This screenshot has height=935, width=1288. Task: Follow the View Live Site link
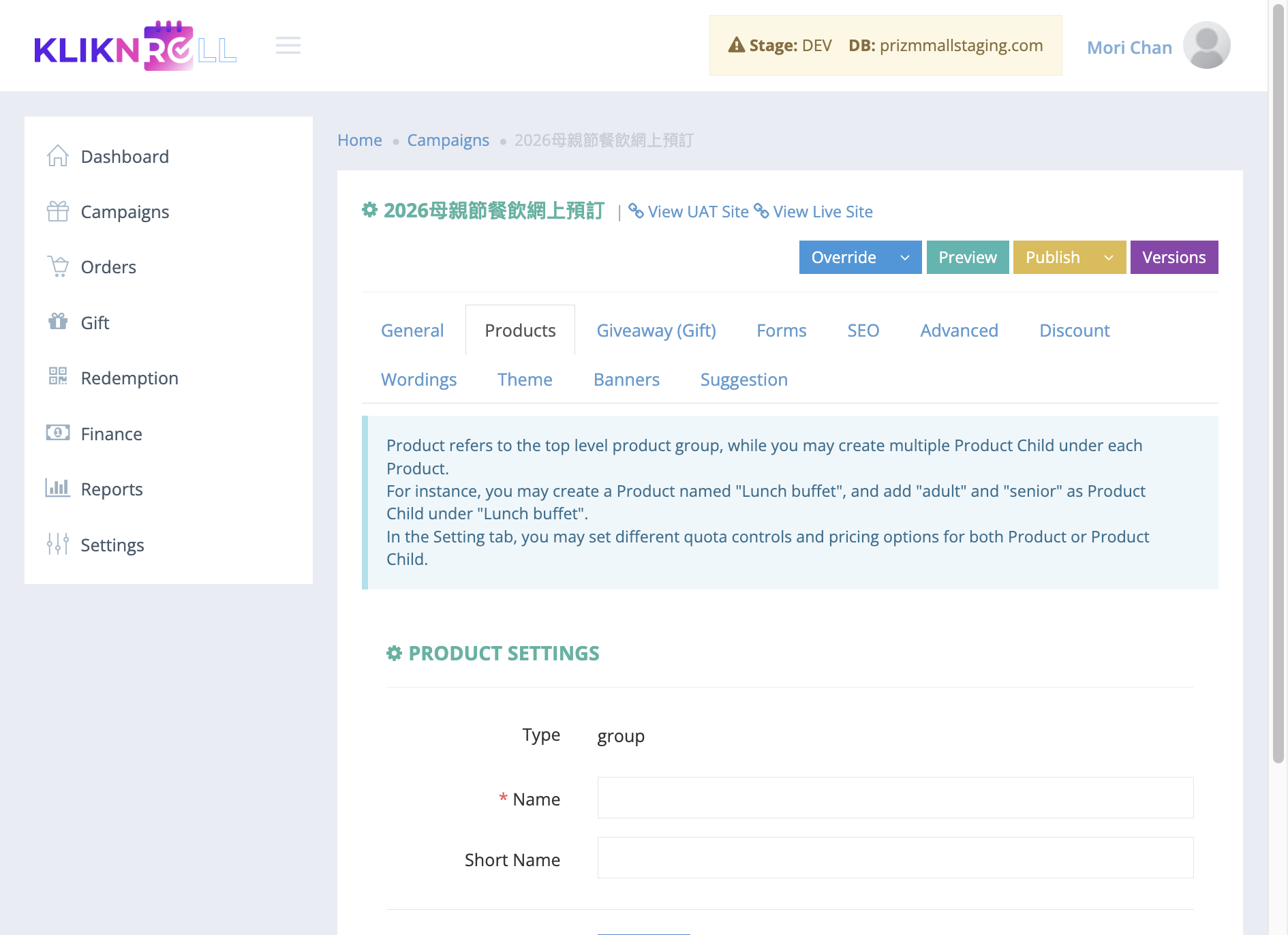tap(823, 212)
